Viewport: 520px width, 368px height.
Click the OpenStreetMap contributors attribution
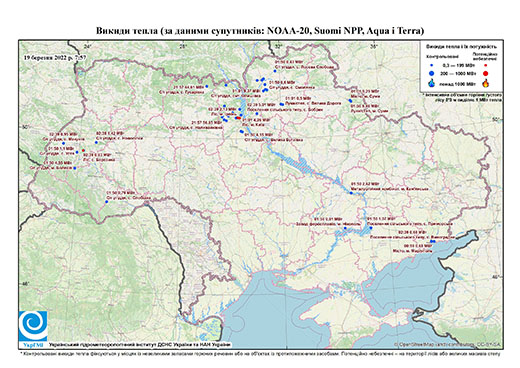click(448, 344)
